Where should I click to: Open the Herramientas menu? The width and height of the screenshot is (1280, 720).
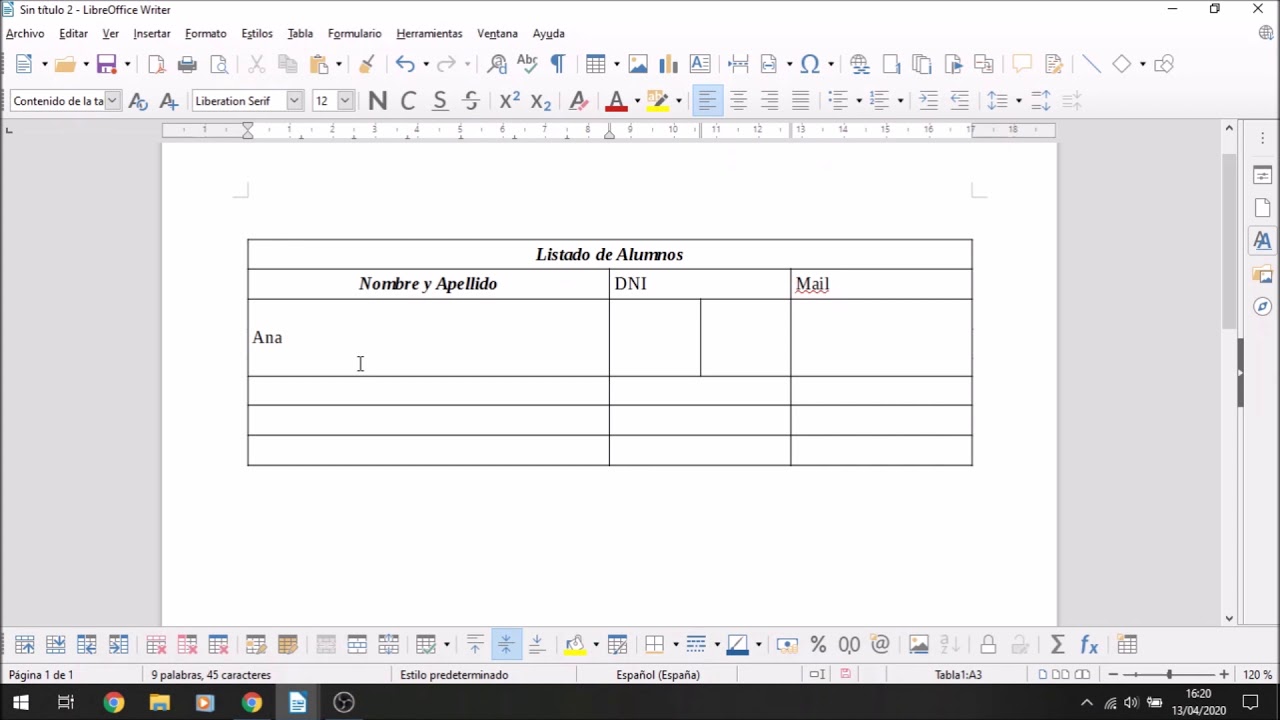point(429,33)
